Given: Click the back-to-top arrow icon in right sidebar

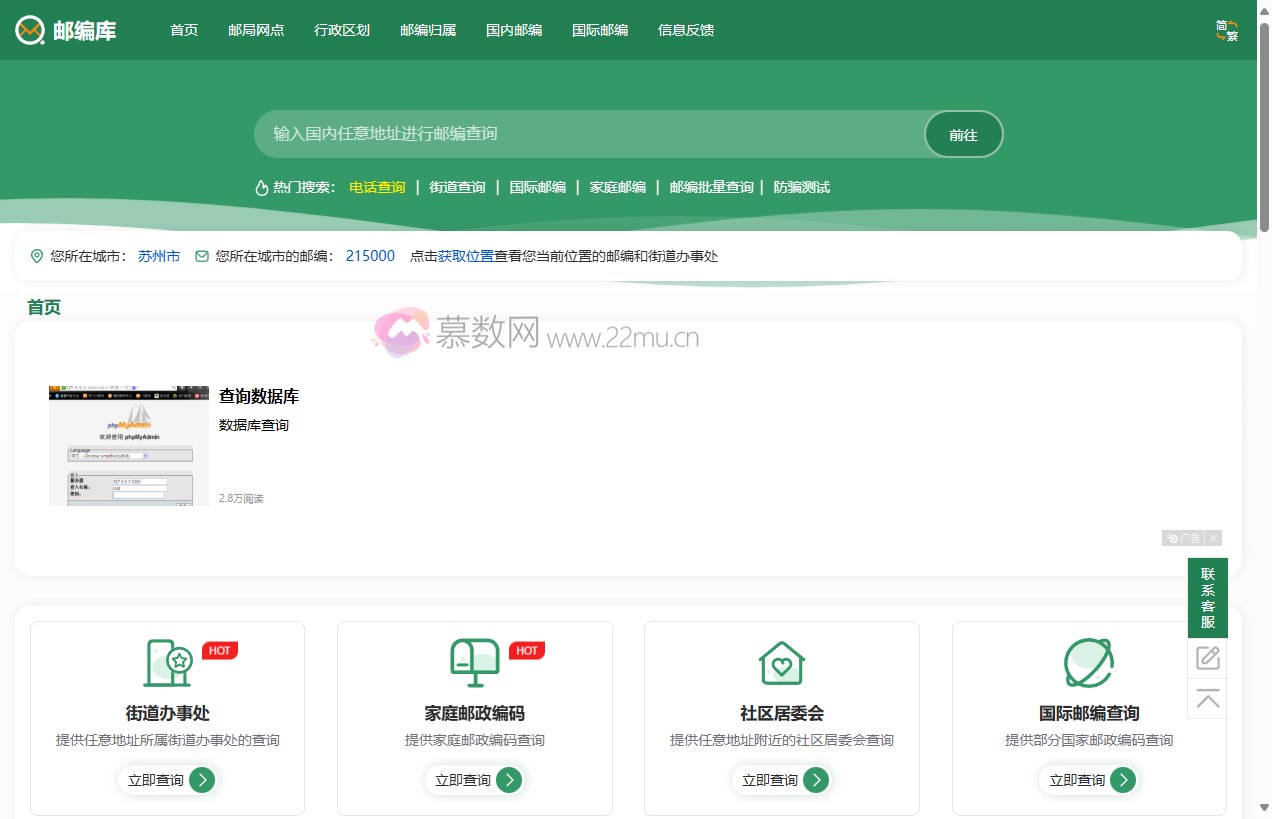Looking at the screenshot, I should [1207, 698].
